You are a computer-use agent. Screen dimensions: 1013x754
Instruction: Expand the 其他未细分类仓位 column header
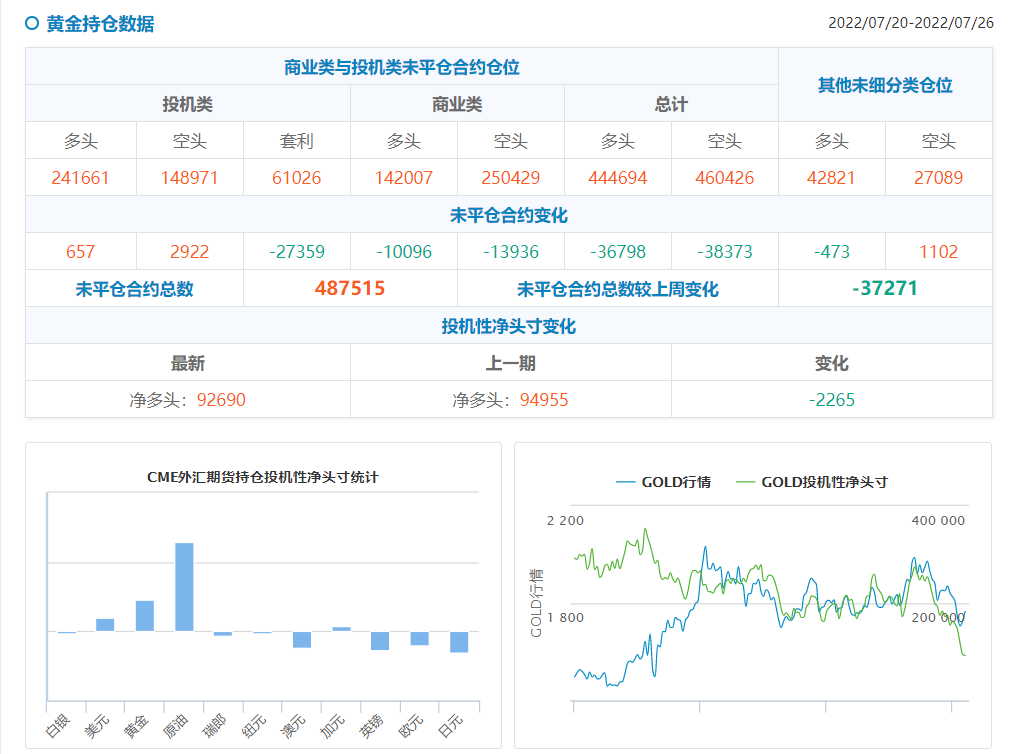coord(885,85)
